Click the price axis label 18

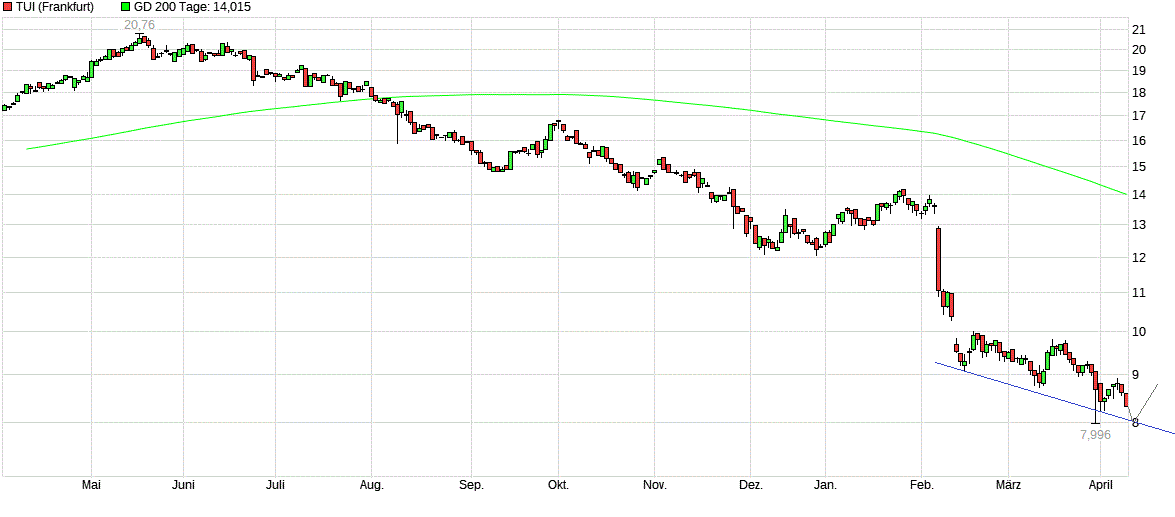pyautogui.click(x=1138, y=93)
